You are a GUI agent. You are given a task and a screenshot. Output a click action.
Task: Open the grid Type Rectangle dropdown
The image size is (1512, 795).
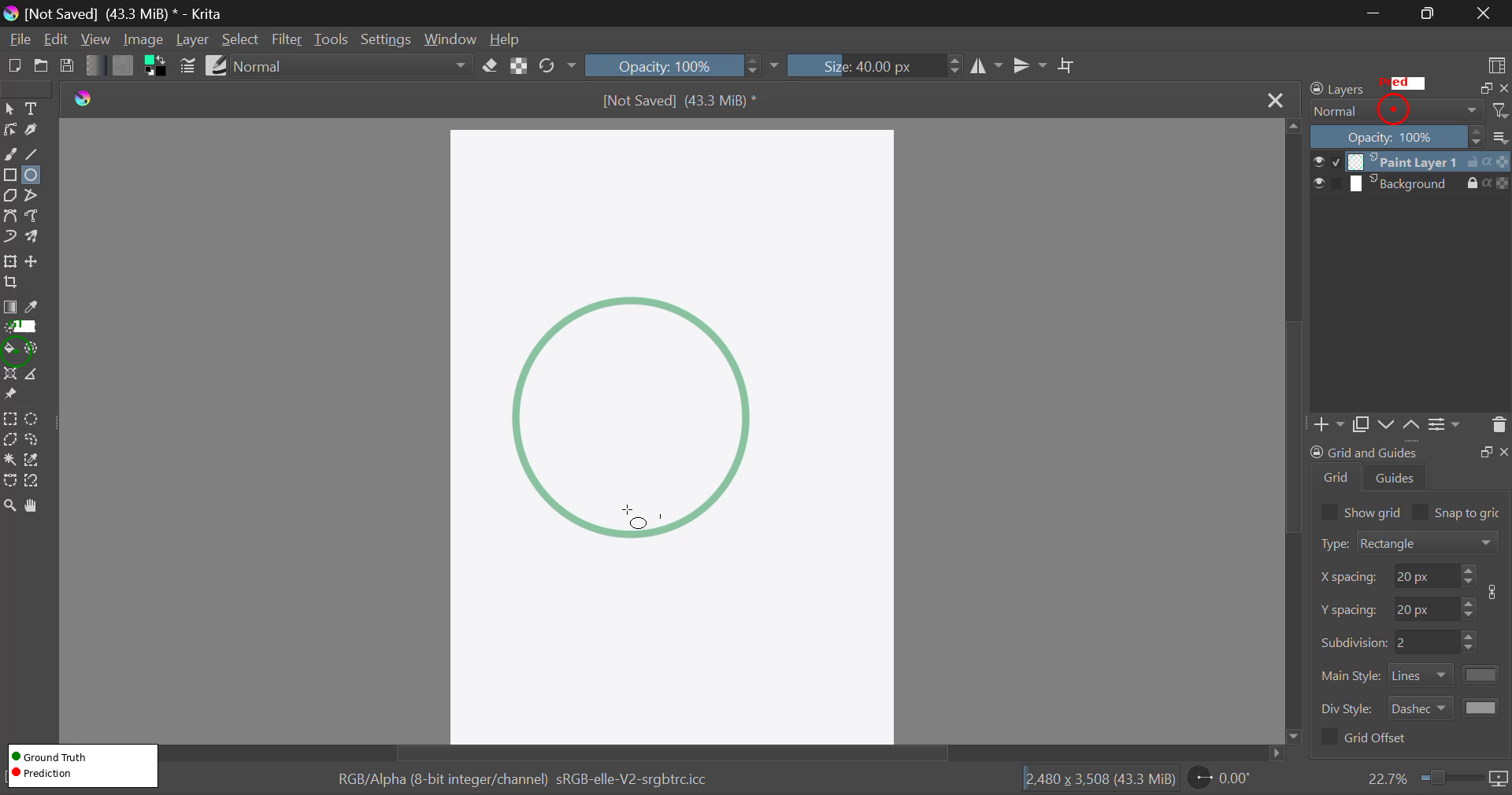coord(1428,543)
